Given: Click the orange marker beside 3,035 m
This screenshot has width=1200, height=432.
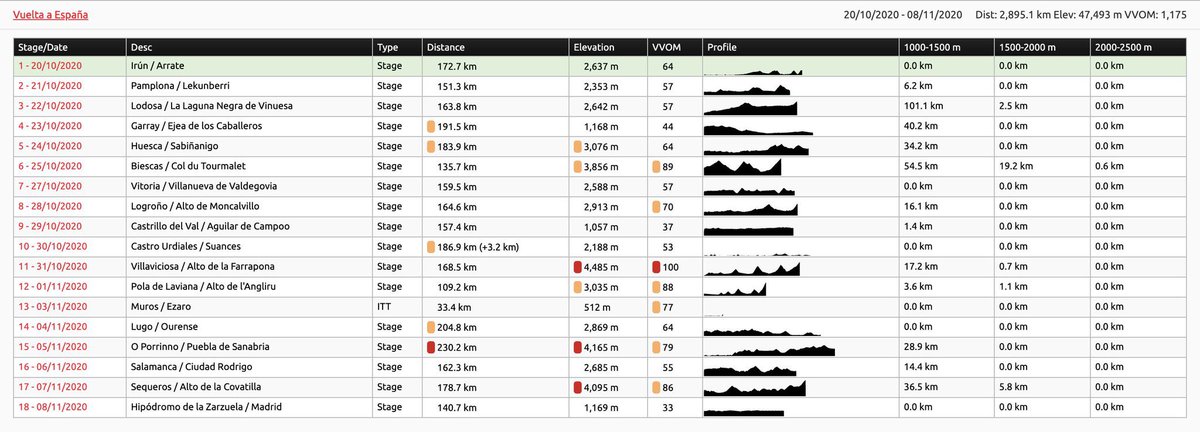Looking at the screenshot, I should (x=578, y=287).
